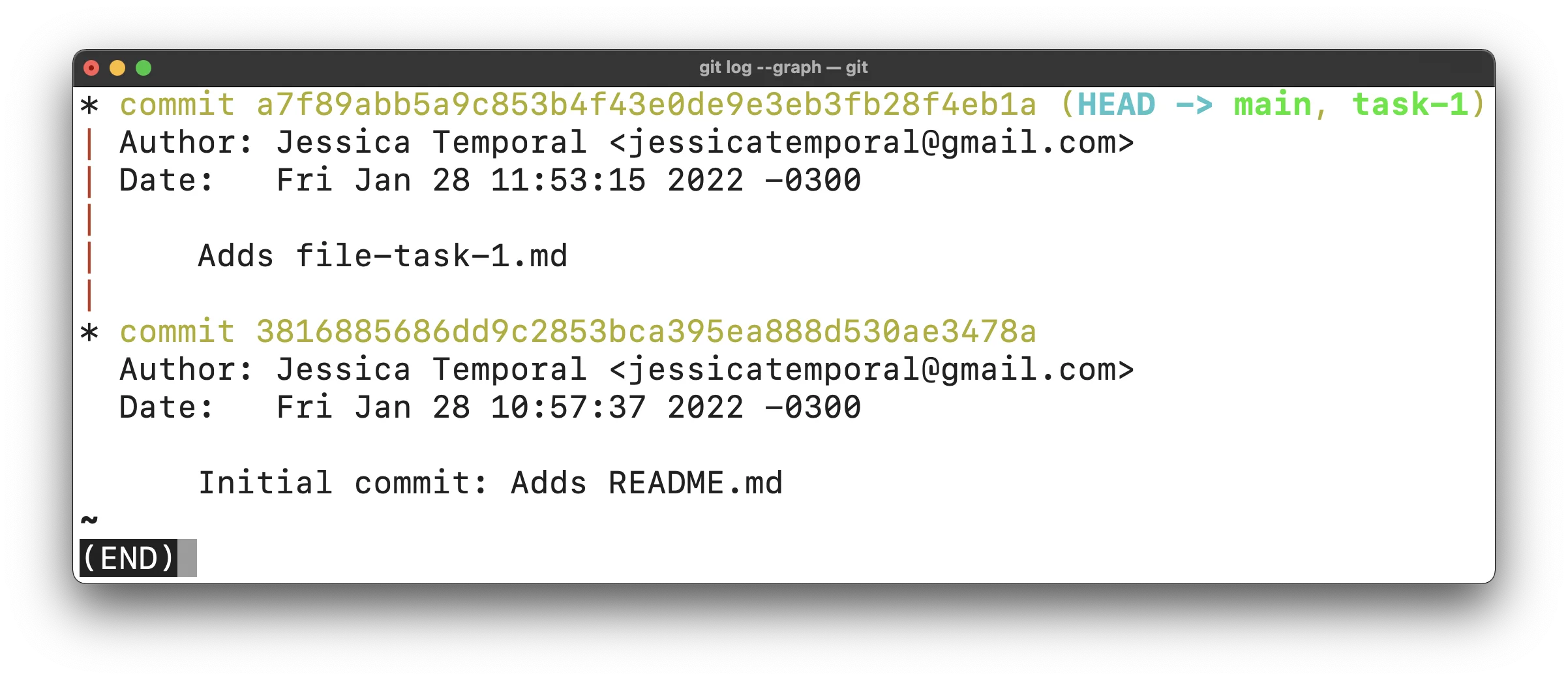The width and height of the screenshot is (1568, 680).
Task: Click the window title 'git log --graph — git'
Action: [783, 67]
